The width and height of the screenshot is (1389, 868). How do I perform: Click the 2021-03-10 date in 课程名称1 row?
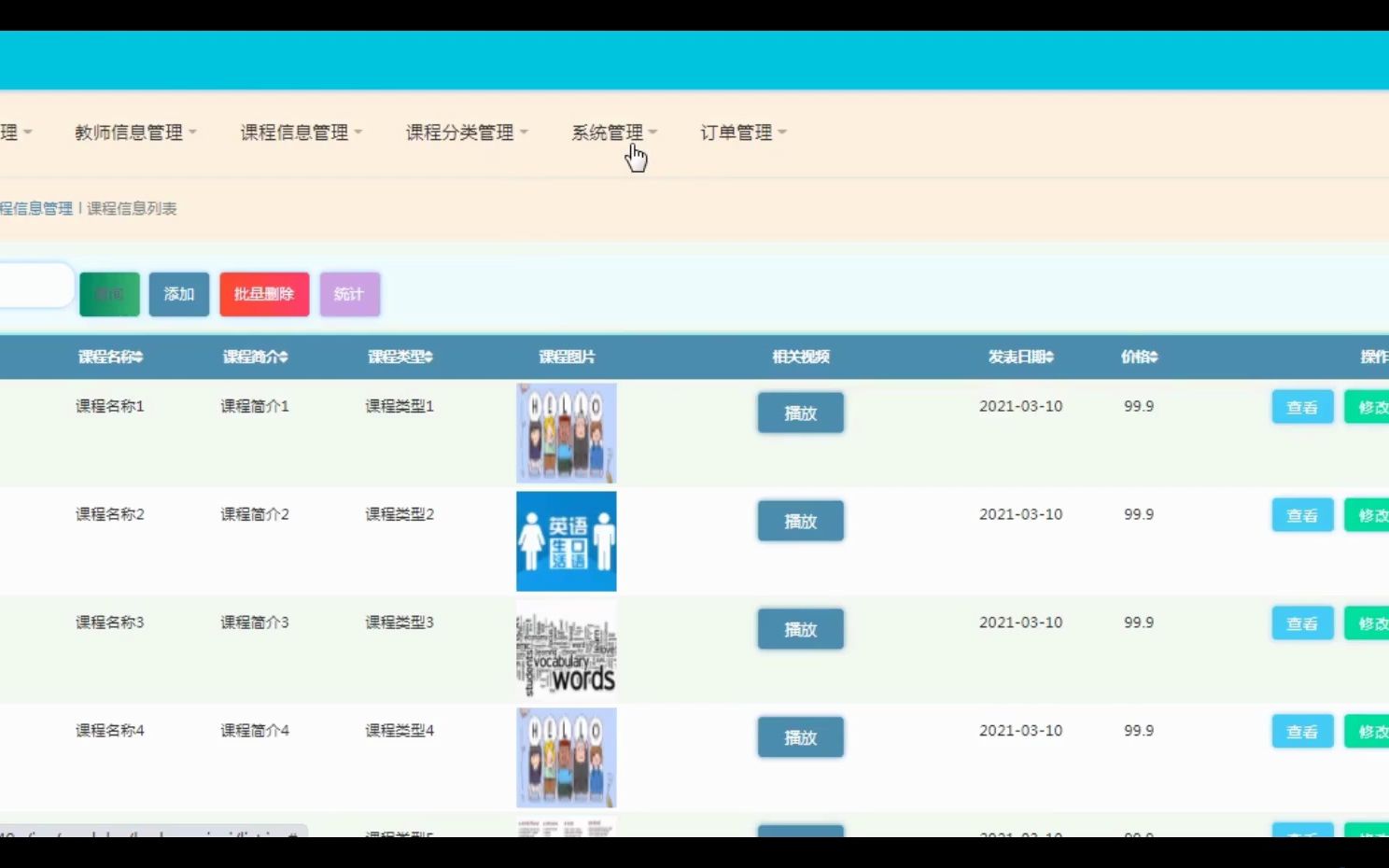(1021, 406)
